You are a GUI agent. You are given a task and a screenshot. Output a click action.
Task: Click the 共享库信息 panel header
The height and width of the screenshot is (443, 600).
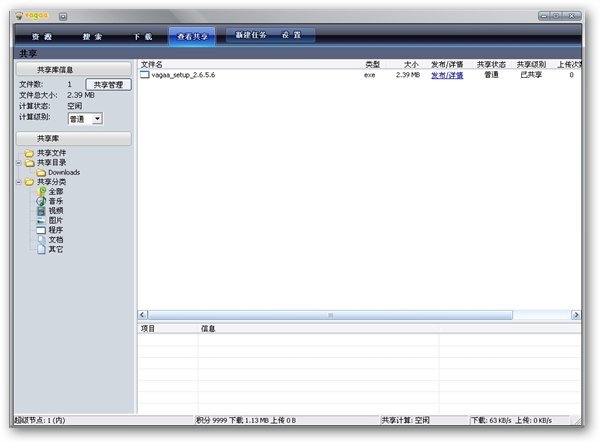tap(73, 69)
